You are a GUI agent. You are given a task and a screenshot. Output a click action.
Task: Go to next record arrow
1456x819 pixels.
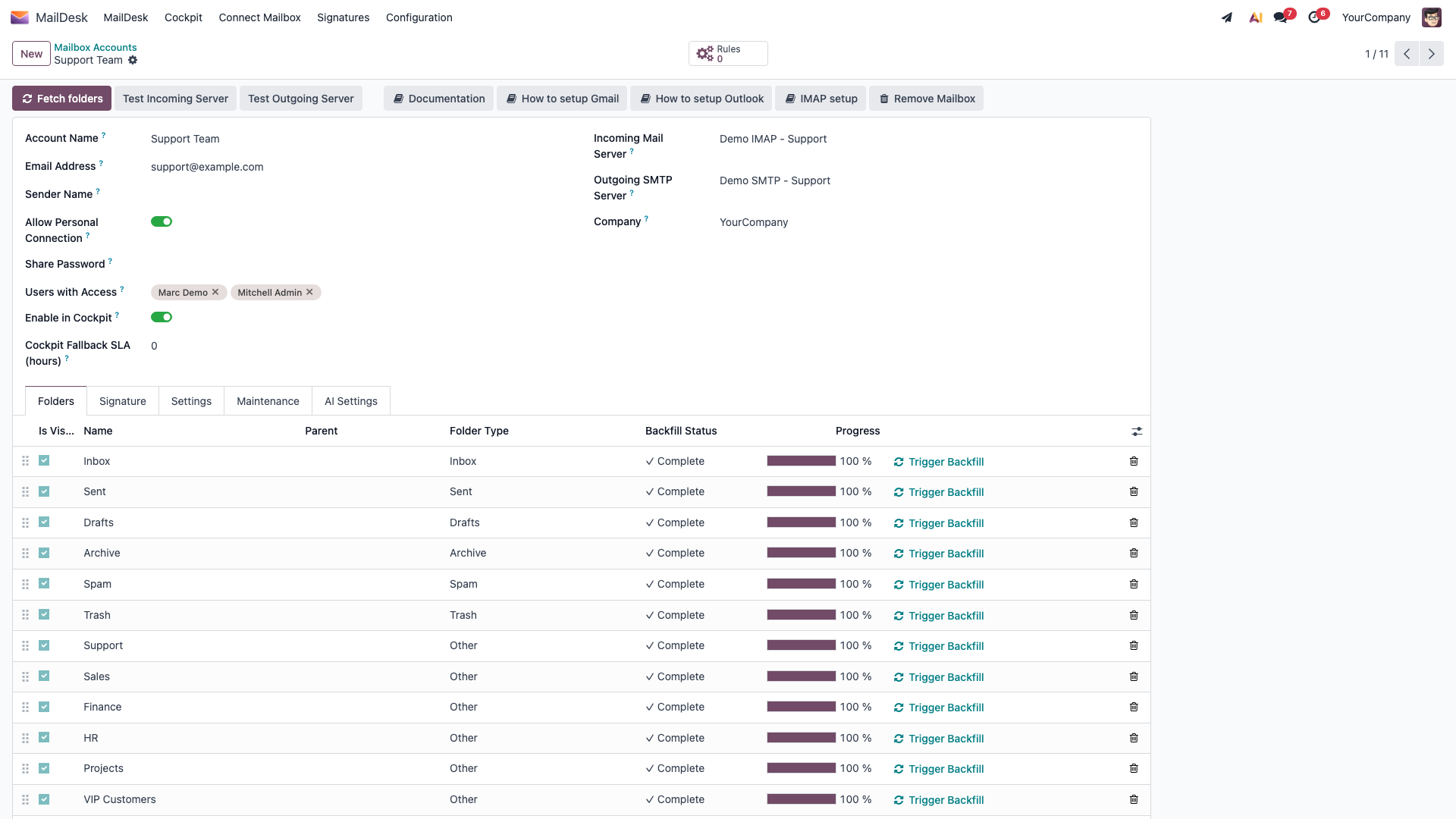click(1432, 54)
